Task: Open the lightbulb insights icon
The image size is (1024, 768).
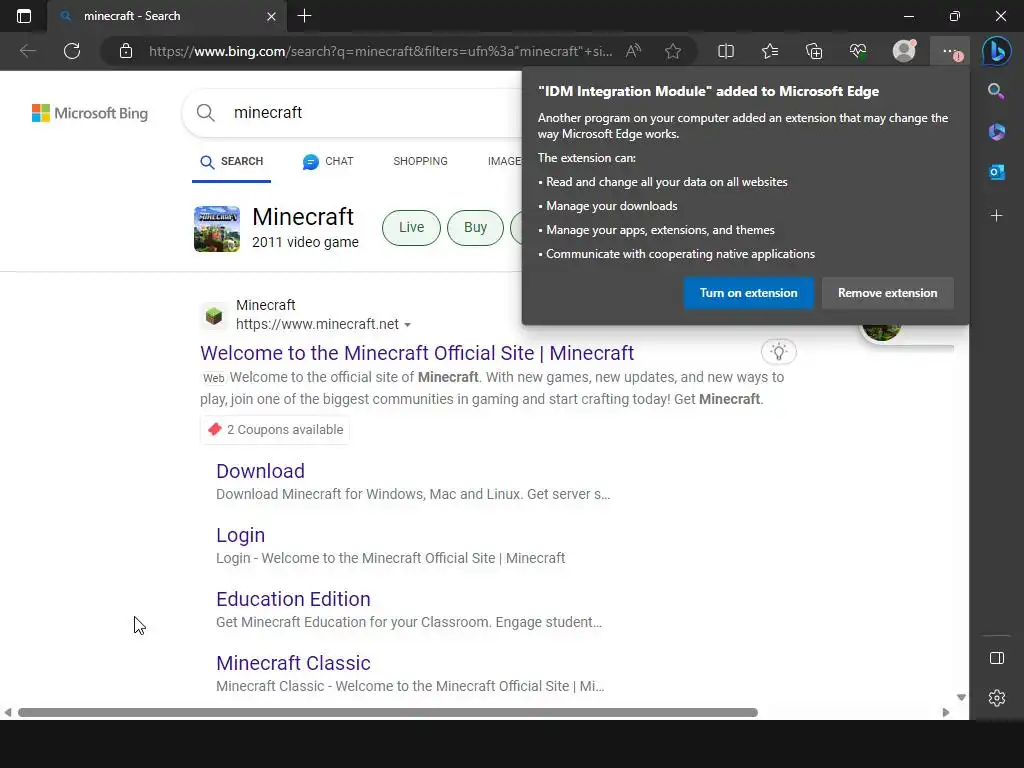Action: (x=778, y=351)
